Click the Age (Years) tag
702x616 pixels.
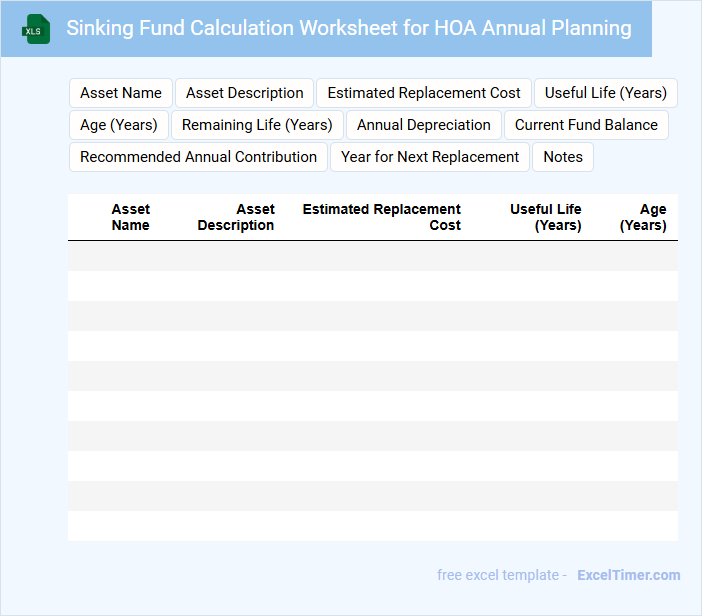click(119, 125)
